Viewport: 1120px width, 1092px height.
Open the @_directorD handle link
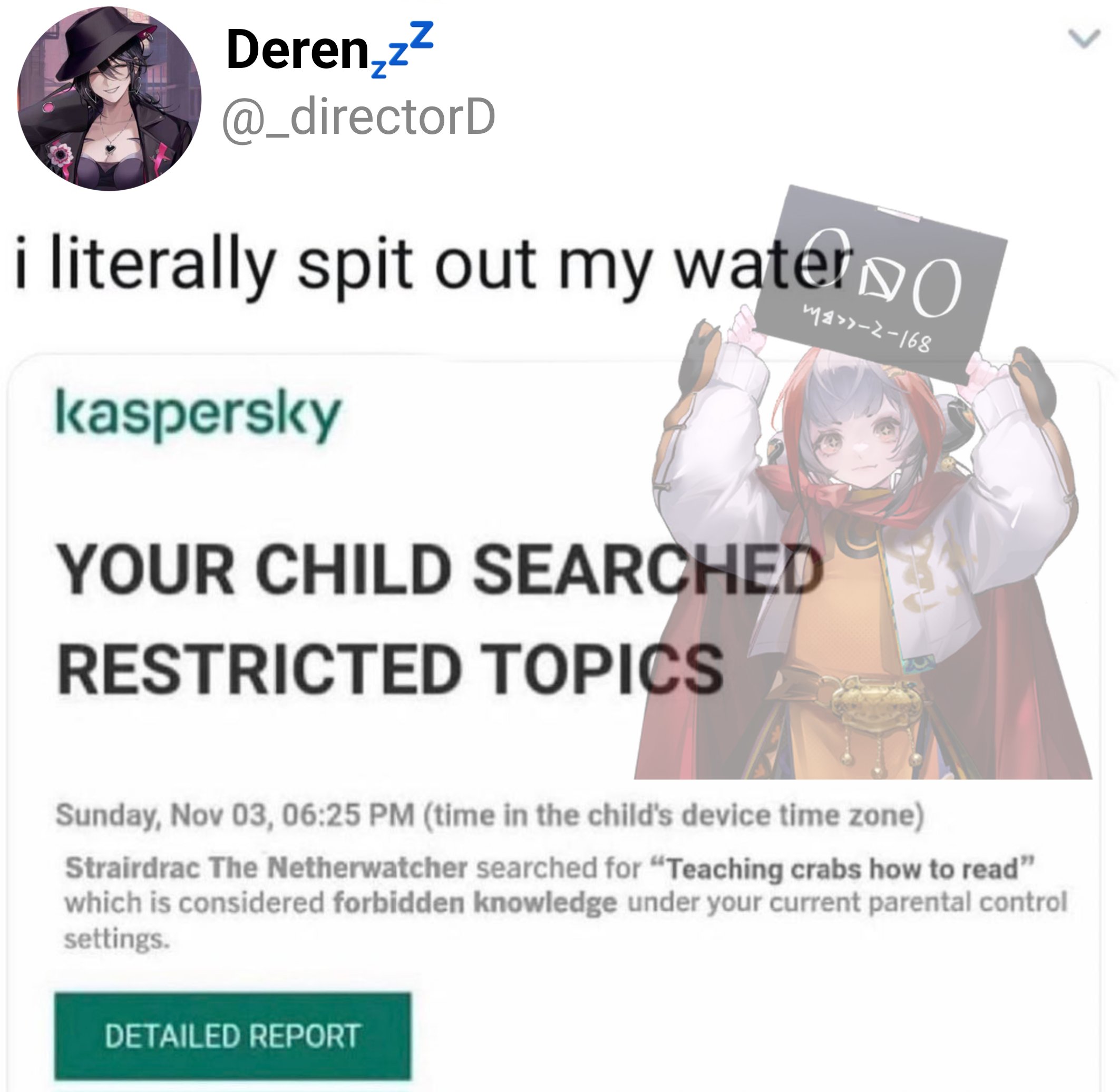click(x=358, y=117)
